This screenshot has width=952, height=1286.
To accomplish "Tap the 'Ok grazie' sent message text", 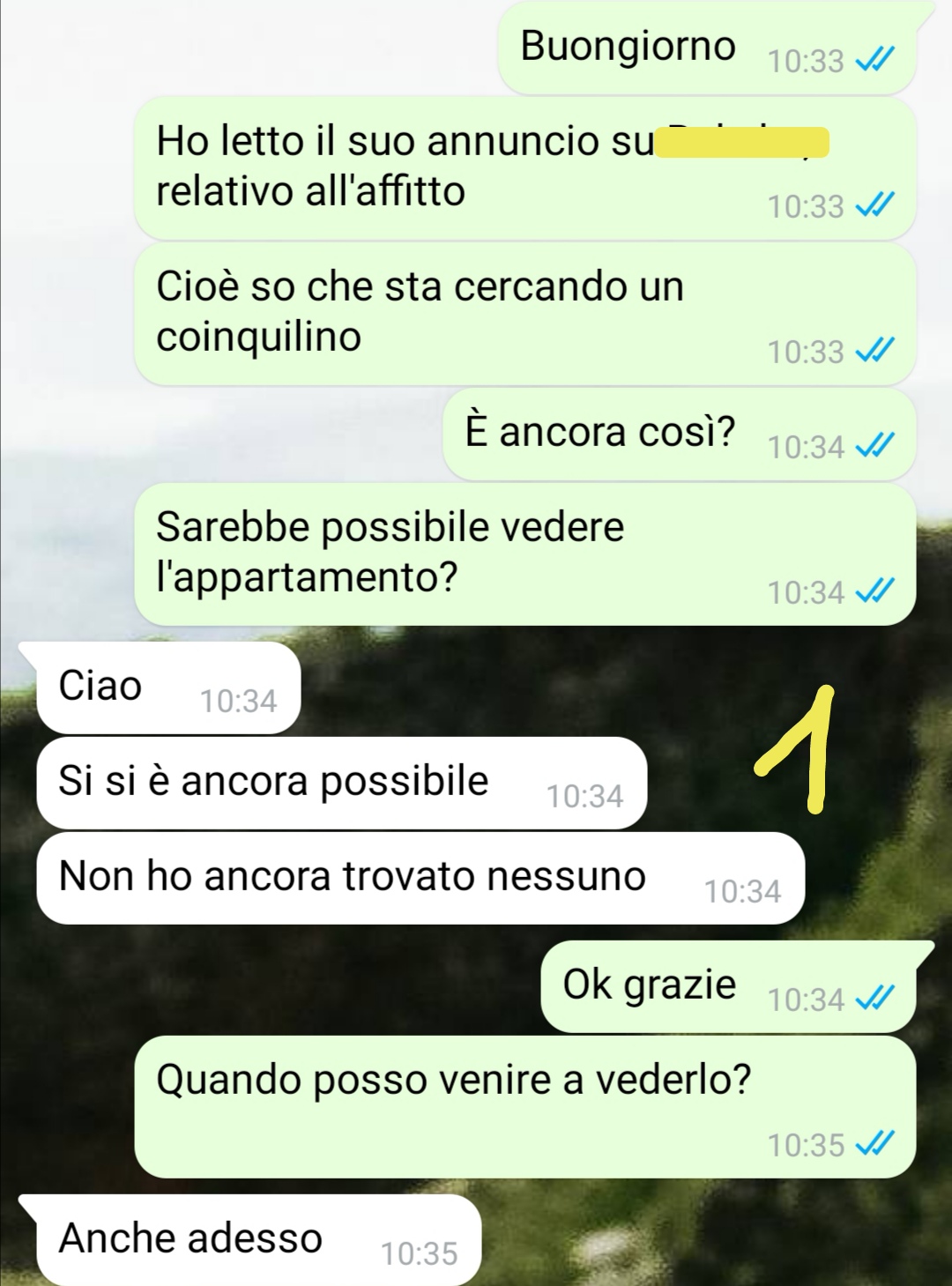I will click(x=650, y=985).
